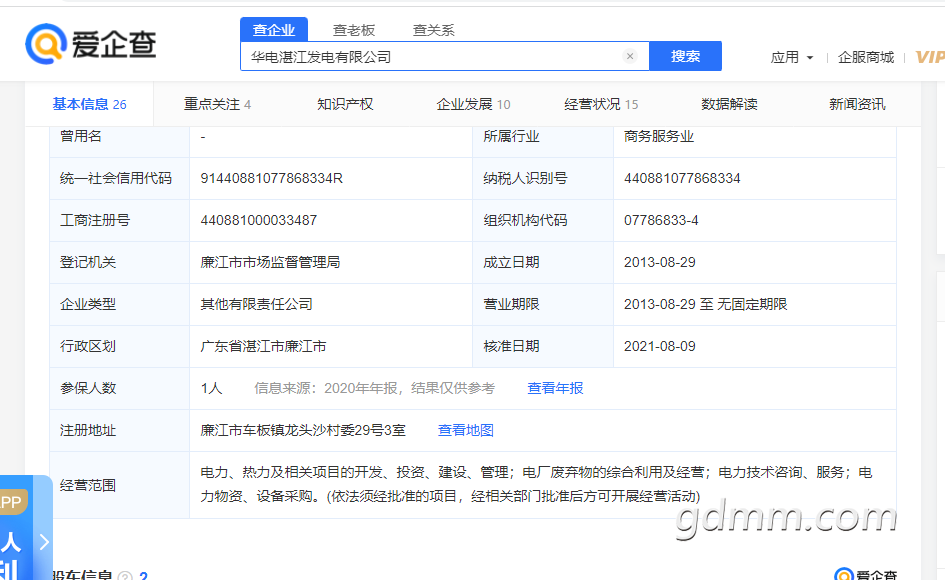Click the 成立日期 label
The image size is (945, 580).
[511, 262]
